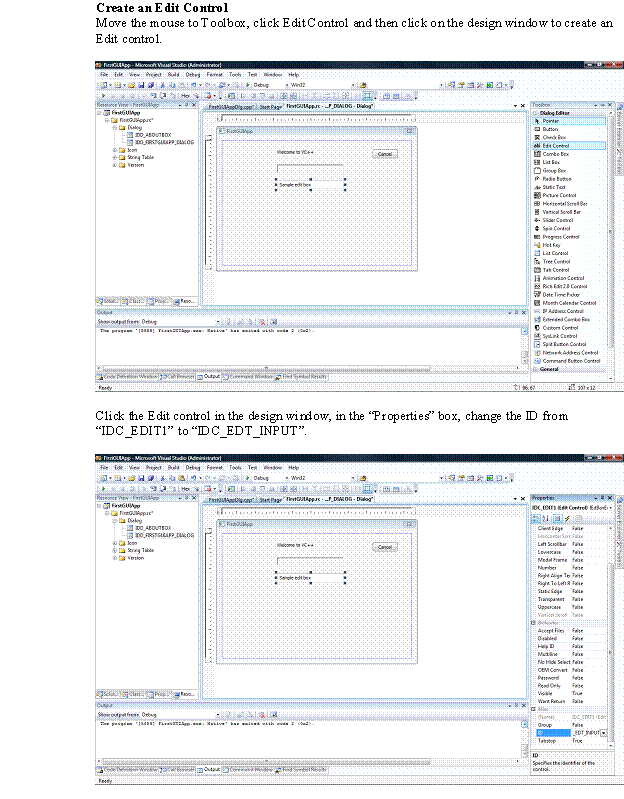Click the Tabstop property in Properties
This screenshot has width=624, height=799.
pos(572,741)
